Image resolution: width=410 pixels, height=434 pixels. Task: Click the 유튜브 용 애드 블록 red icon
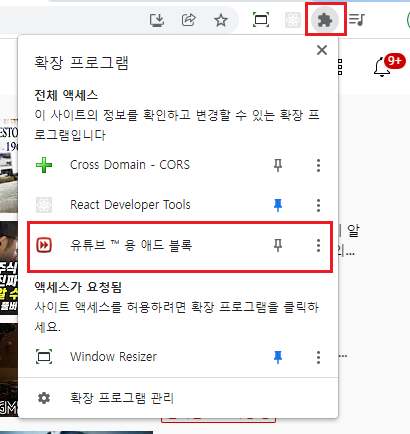(x=44, y=245)
